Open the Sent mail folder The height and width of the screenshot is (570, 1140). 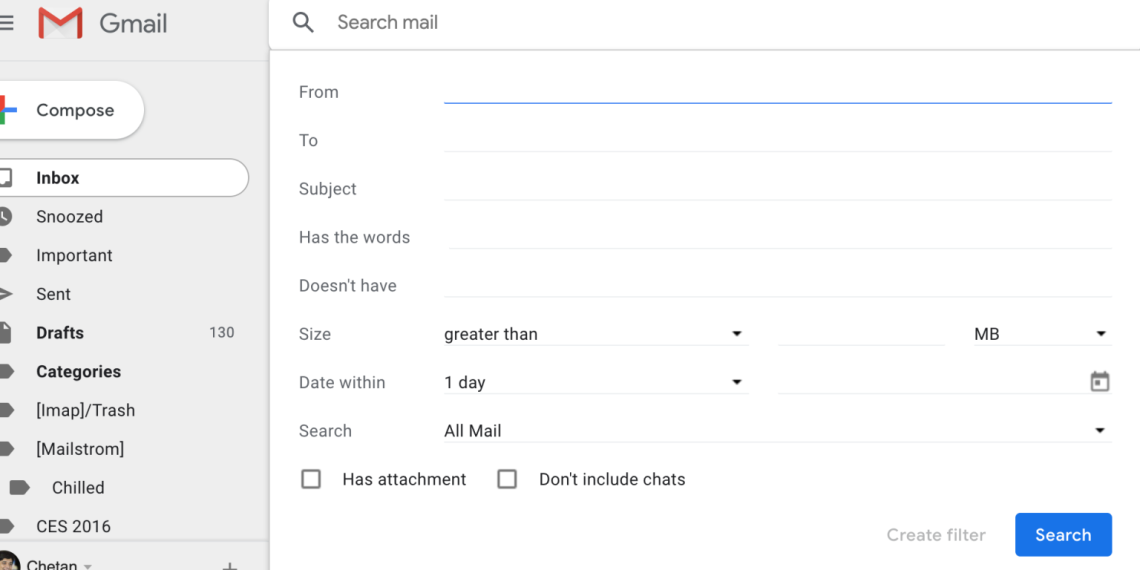53,294
